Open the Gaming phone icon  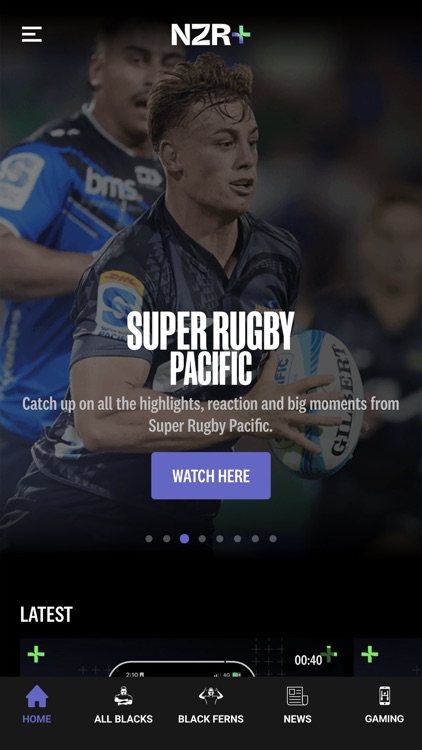click(x=384, y=696)
